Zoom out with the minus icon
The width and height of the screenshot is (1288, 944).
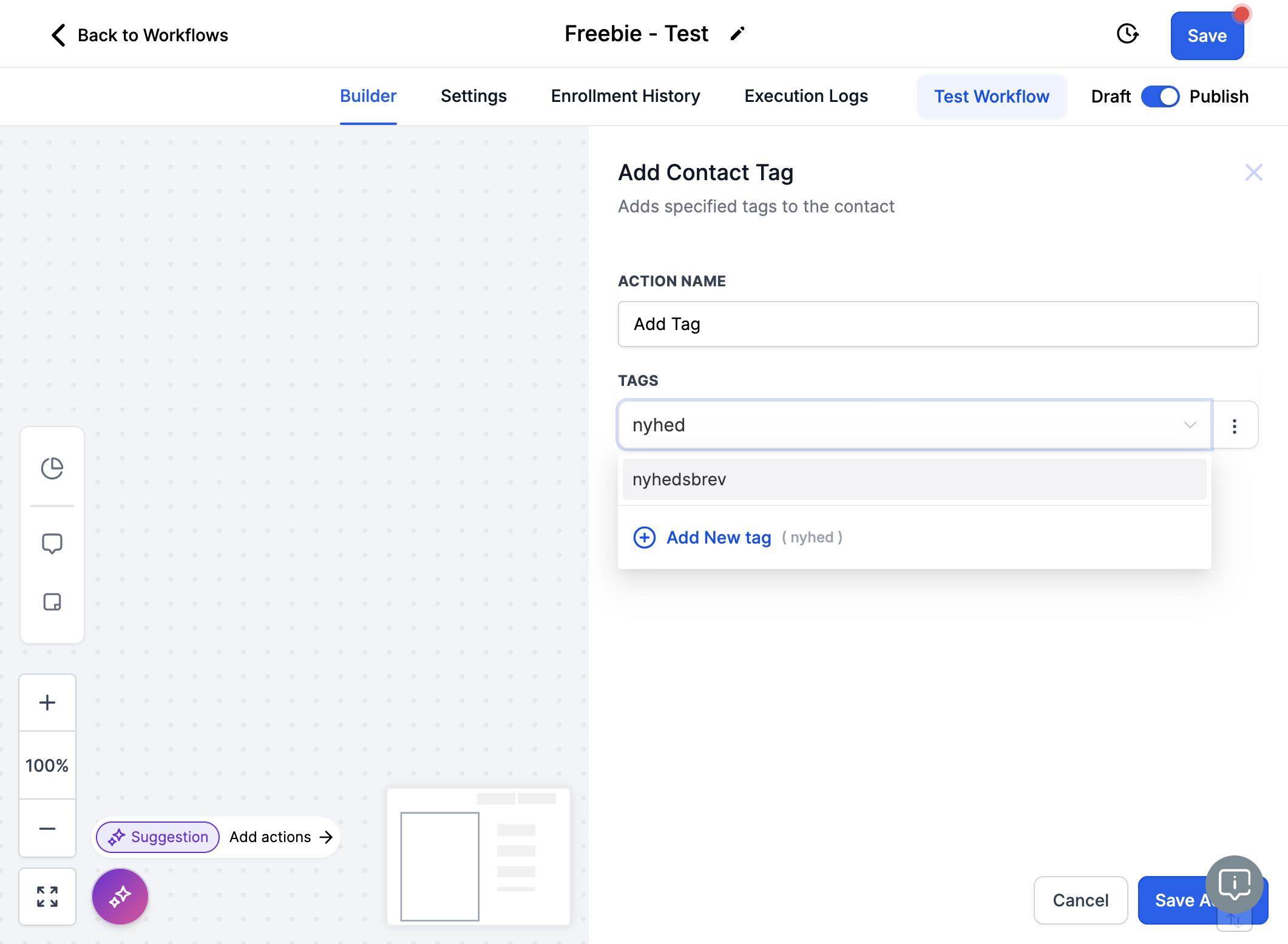click(47, 829)
